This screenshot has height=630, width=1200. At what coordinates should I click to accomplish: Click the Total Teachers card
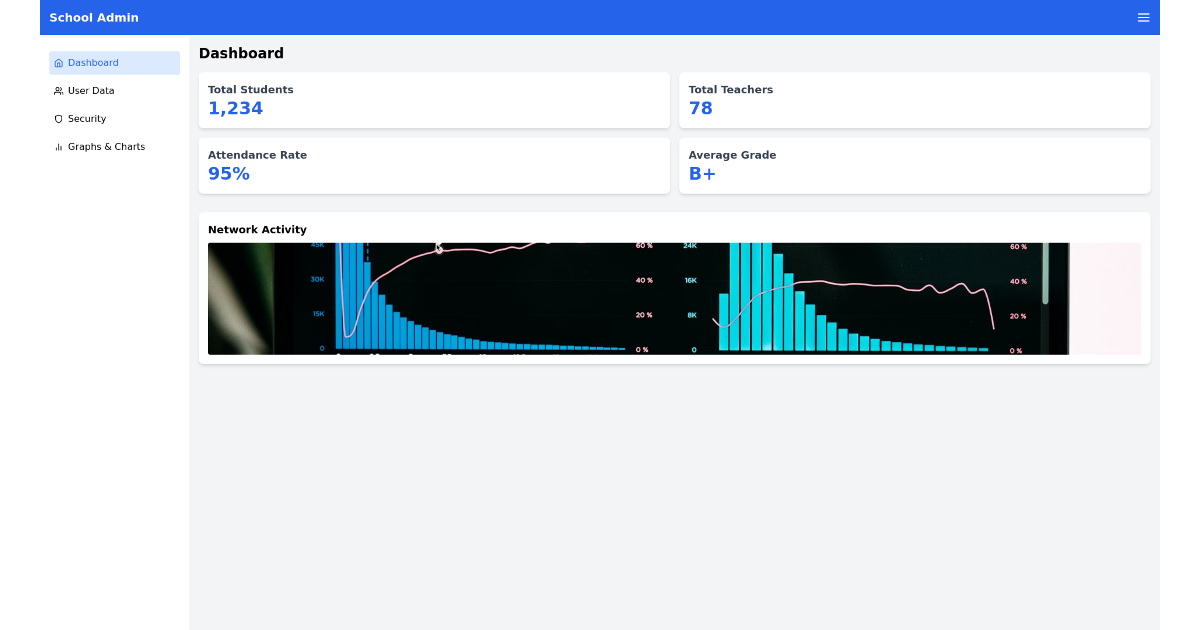pyautogui.click(x=914, y=100)
